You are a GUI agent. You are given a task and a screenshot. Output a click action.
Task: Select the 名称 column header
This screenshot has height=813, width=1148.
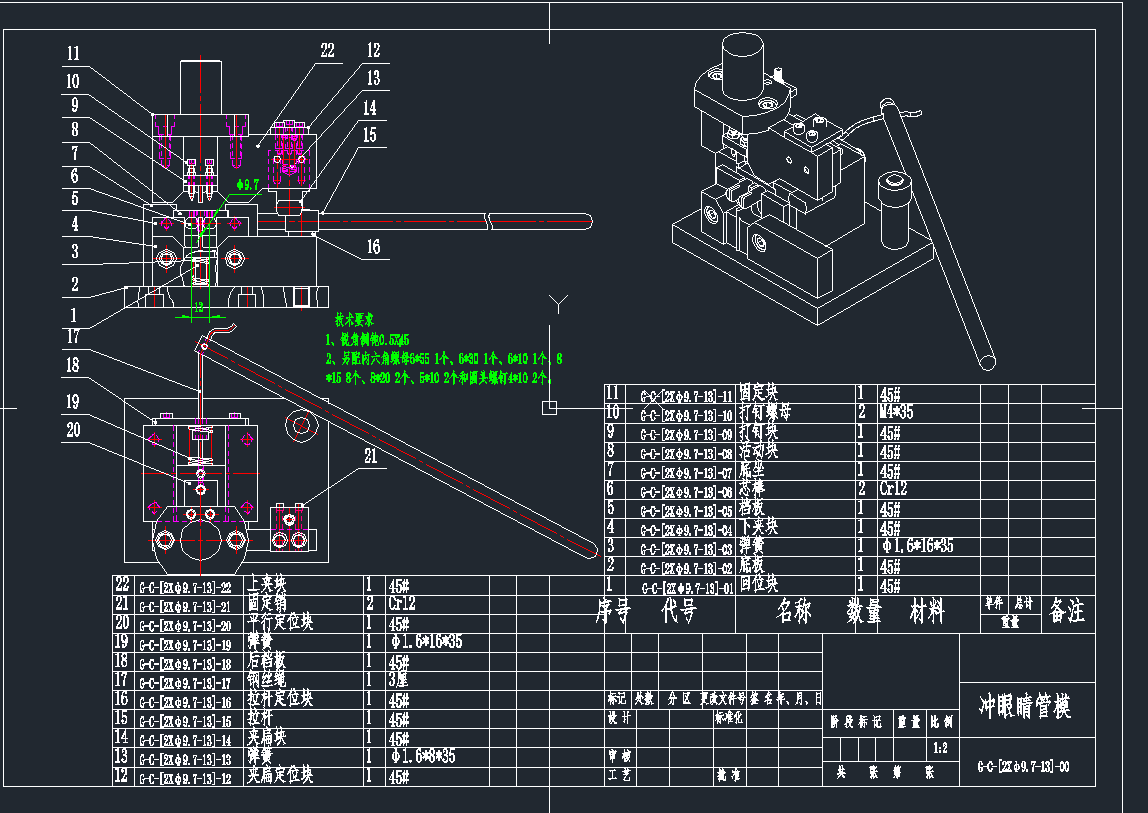click(799, 612)
